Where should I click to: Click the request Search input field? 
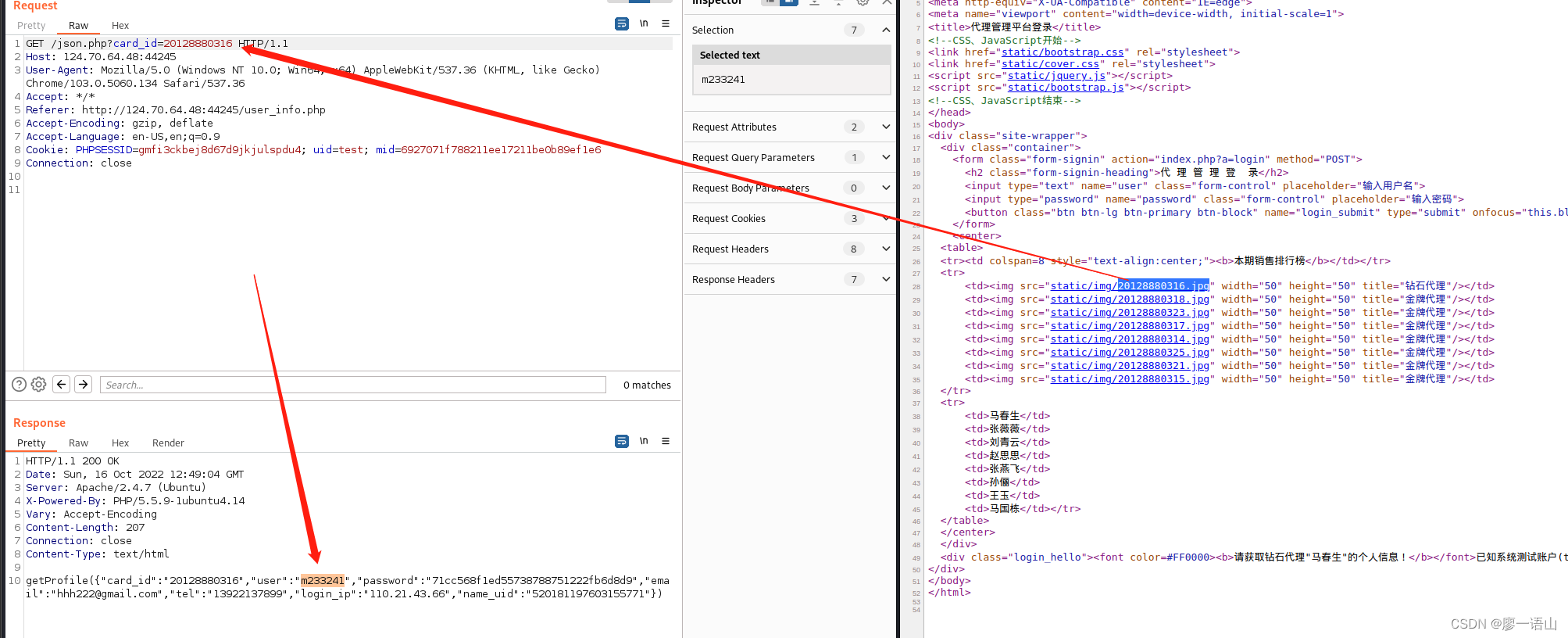click(353, 385)
